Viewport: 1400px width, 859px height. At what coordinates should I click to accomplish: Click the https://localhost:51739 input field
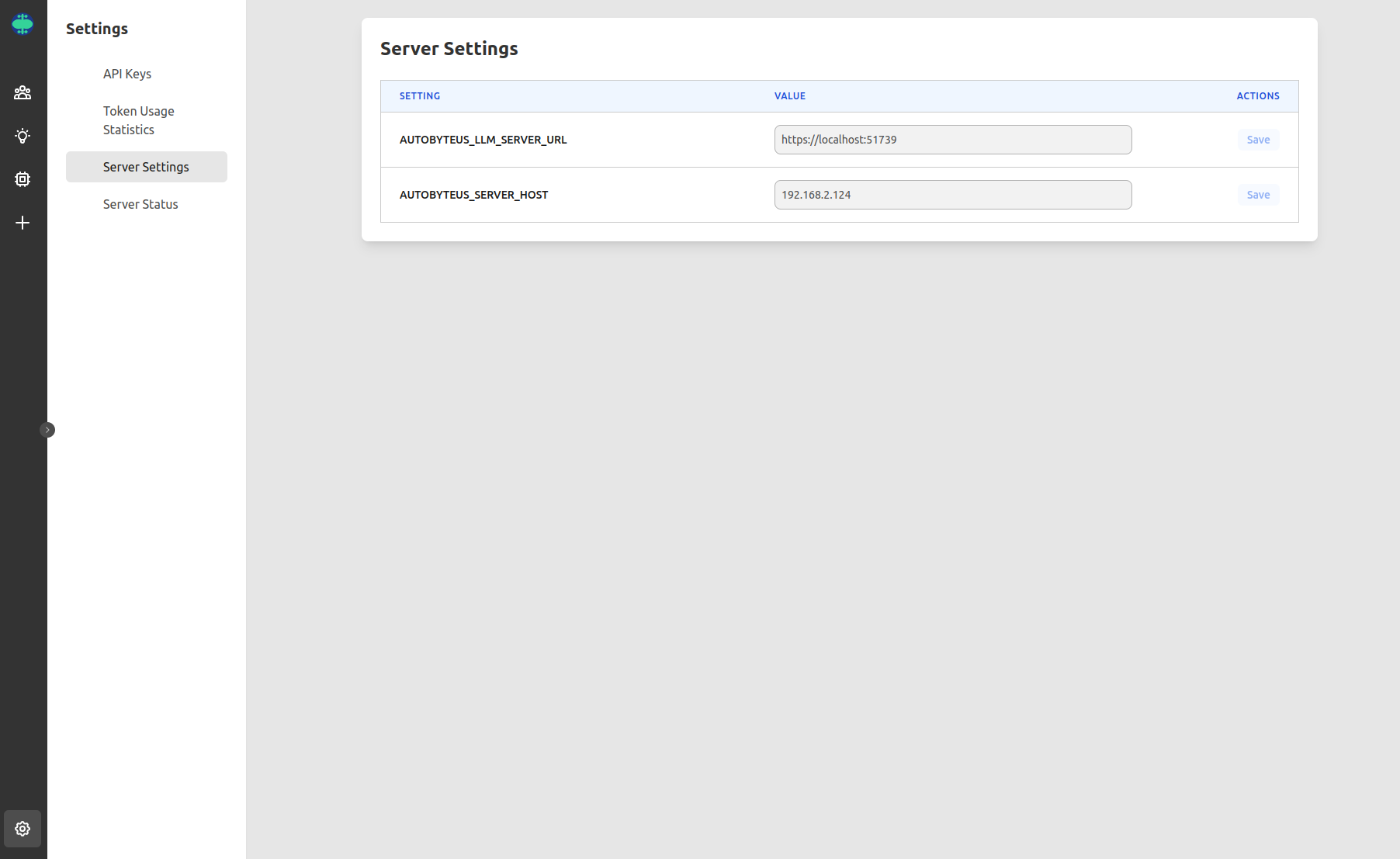click(952, 140)
